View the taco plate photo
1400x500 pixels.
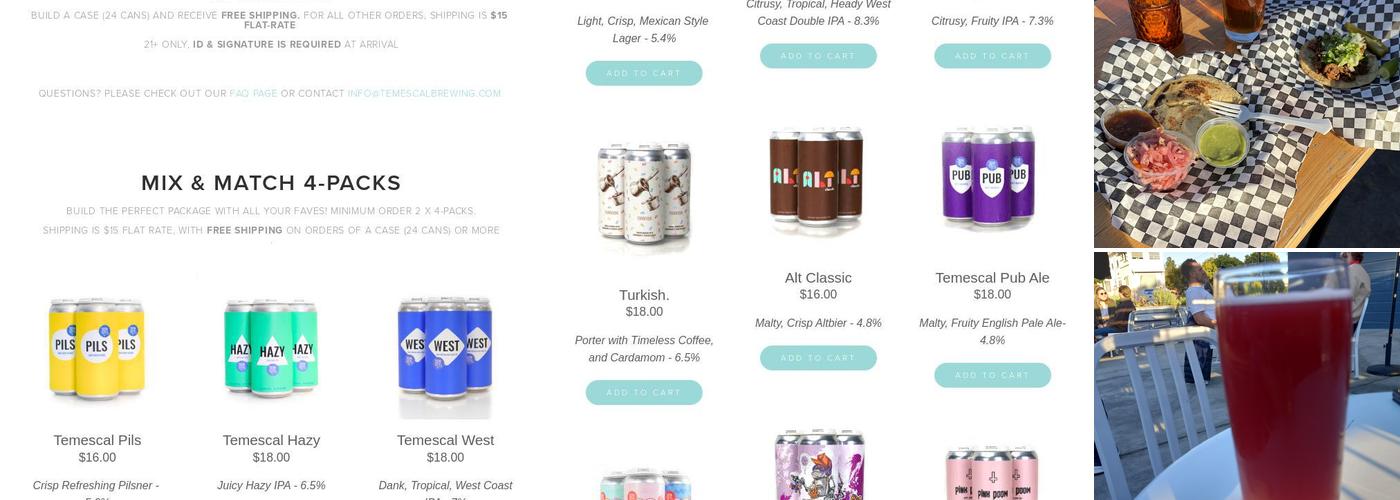coord(1247,123)
